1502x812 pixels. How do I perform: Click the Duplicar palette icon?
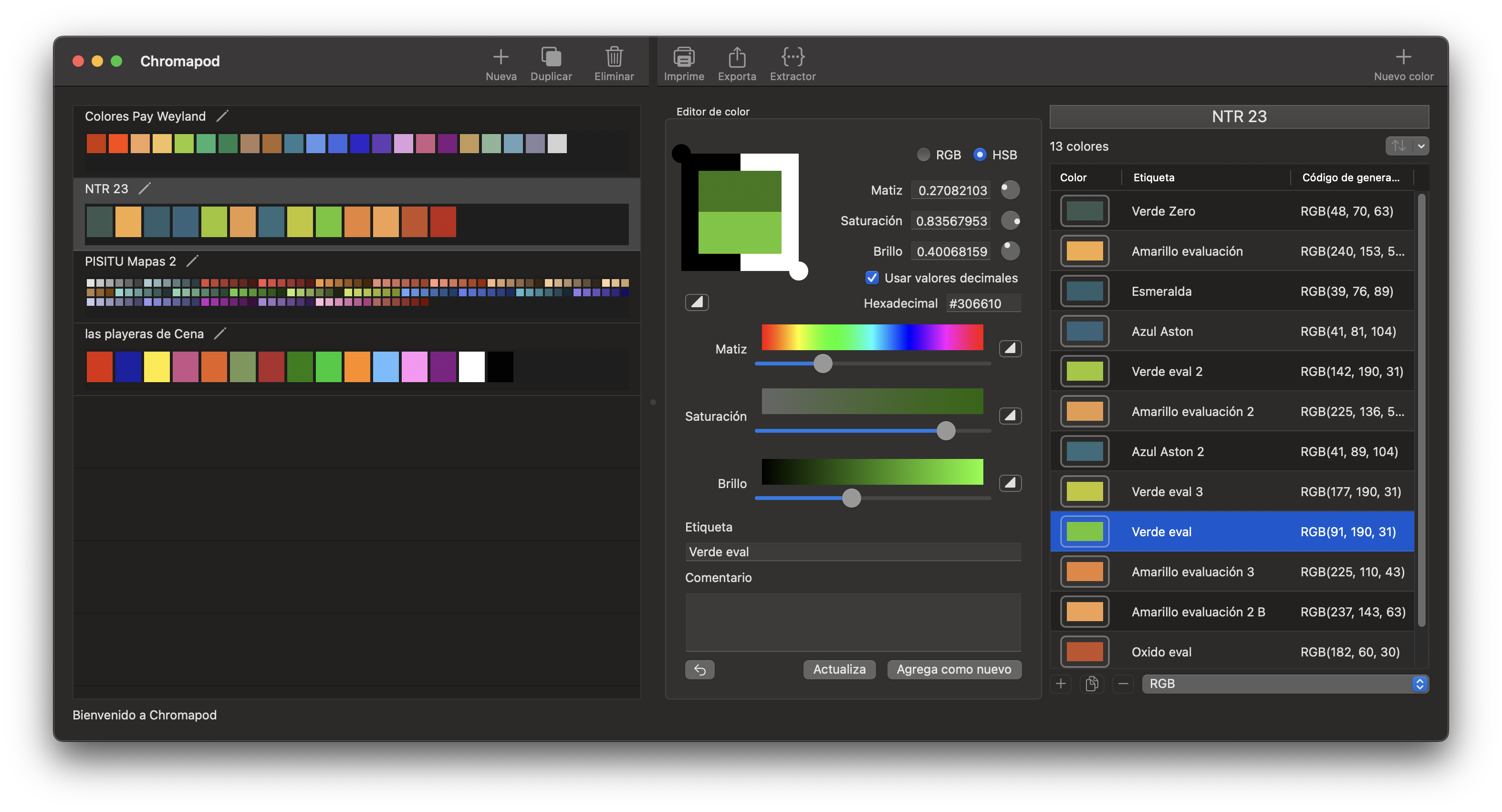[551, 57]
